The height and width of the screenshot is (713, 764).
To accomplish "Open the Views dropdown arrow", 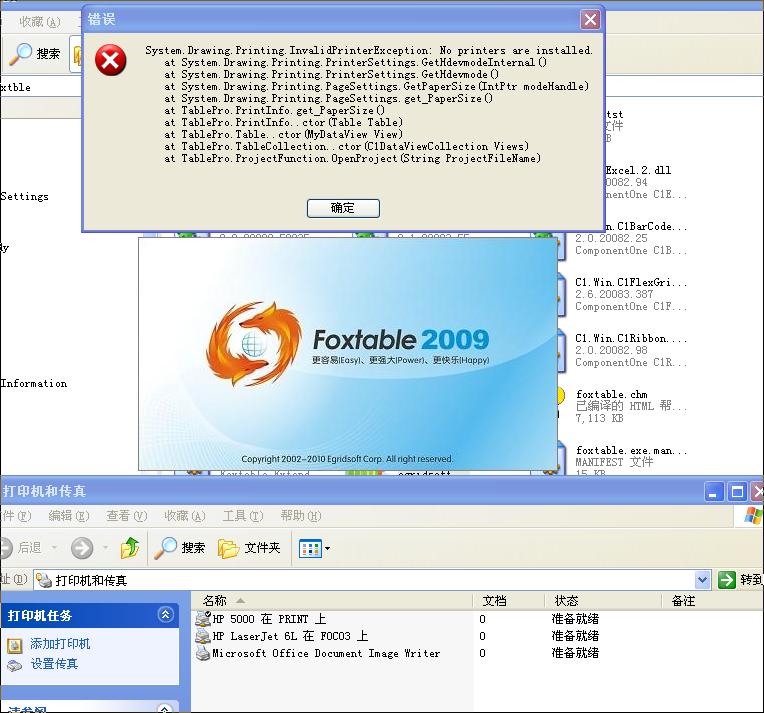I will pos(327,548).
